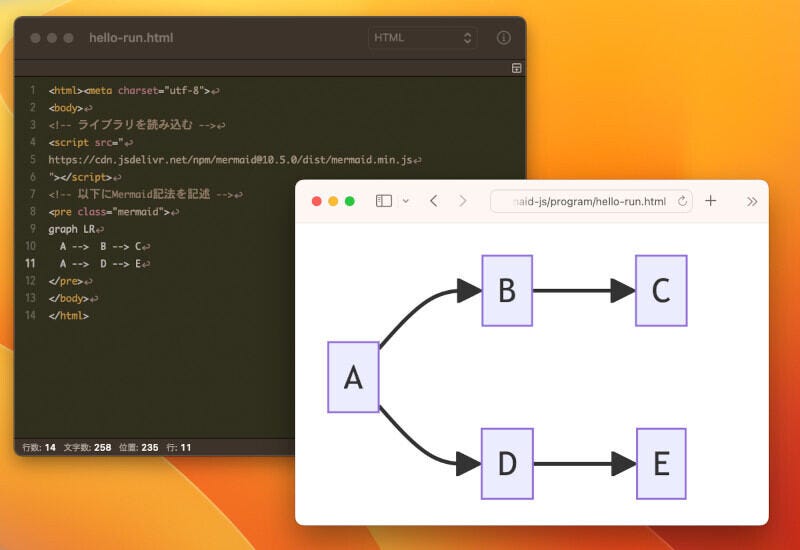Click the '行: 11' status bar entry
The image size is (800, 550).
pos(179,447)
